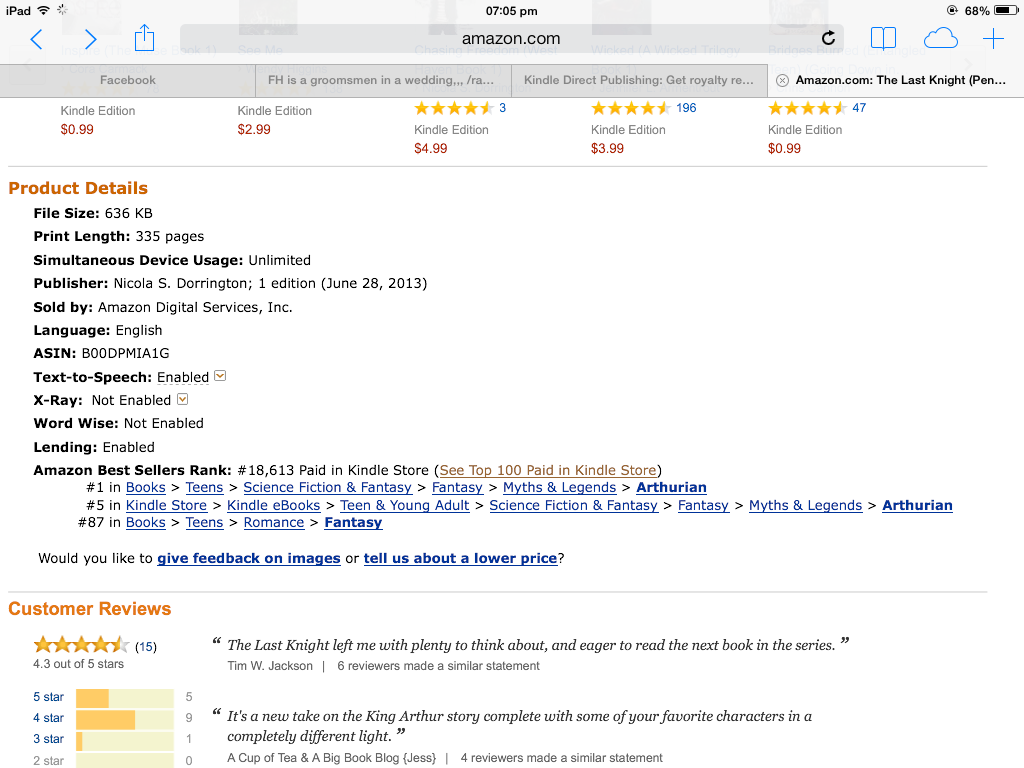Tap the Safari back arrow
Viewport: 1024px width, 768px height.
coord(37,39)
